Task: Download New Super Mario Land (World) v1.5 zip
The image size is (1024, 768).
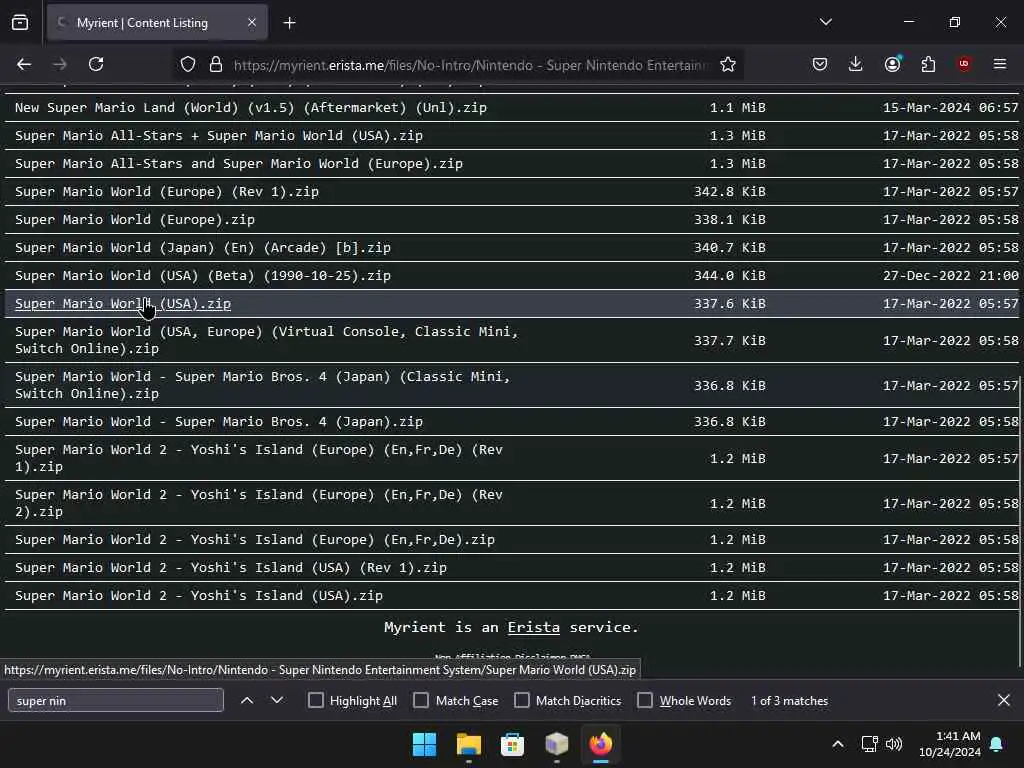Action: pyautogui.click(x=251, y=108)
